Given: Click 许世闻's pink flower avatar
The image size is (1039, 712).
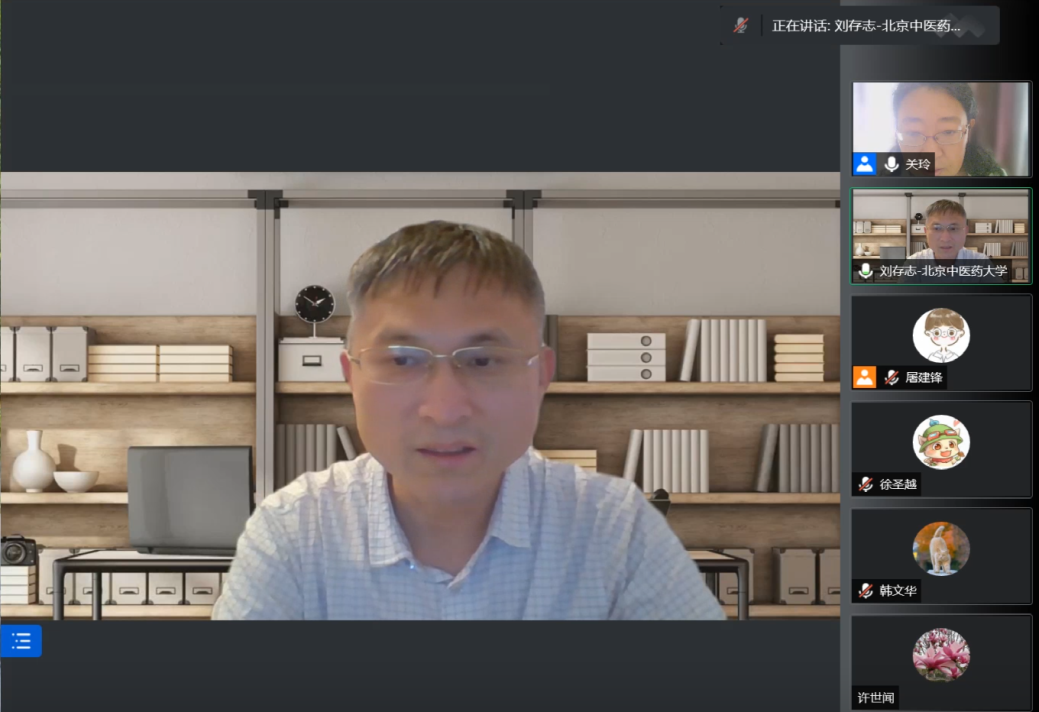Looking at the screenshot, I should point(941,655).
